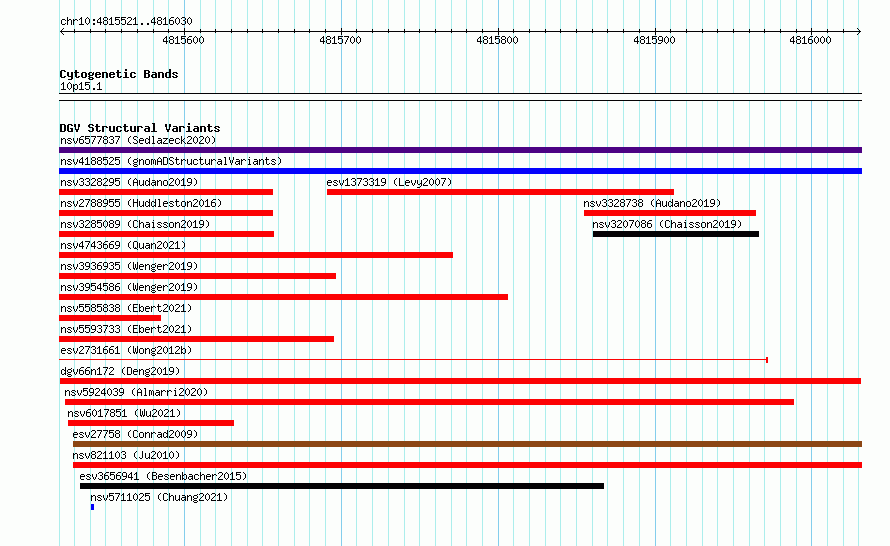
Task: Select the red bar under nsv5593733
Action: click(x=196, y=339)
